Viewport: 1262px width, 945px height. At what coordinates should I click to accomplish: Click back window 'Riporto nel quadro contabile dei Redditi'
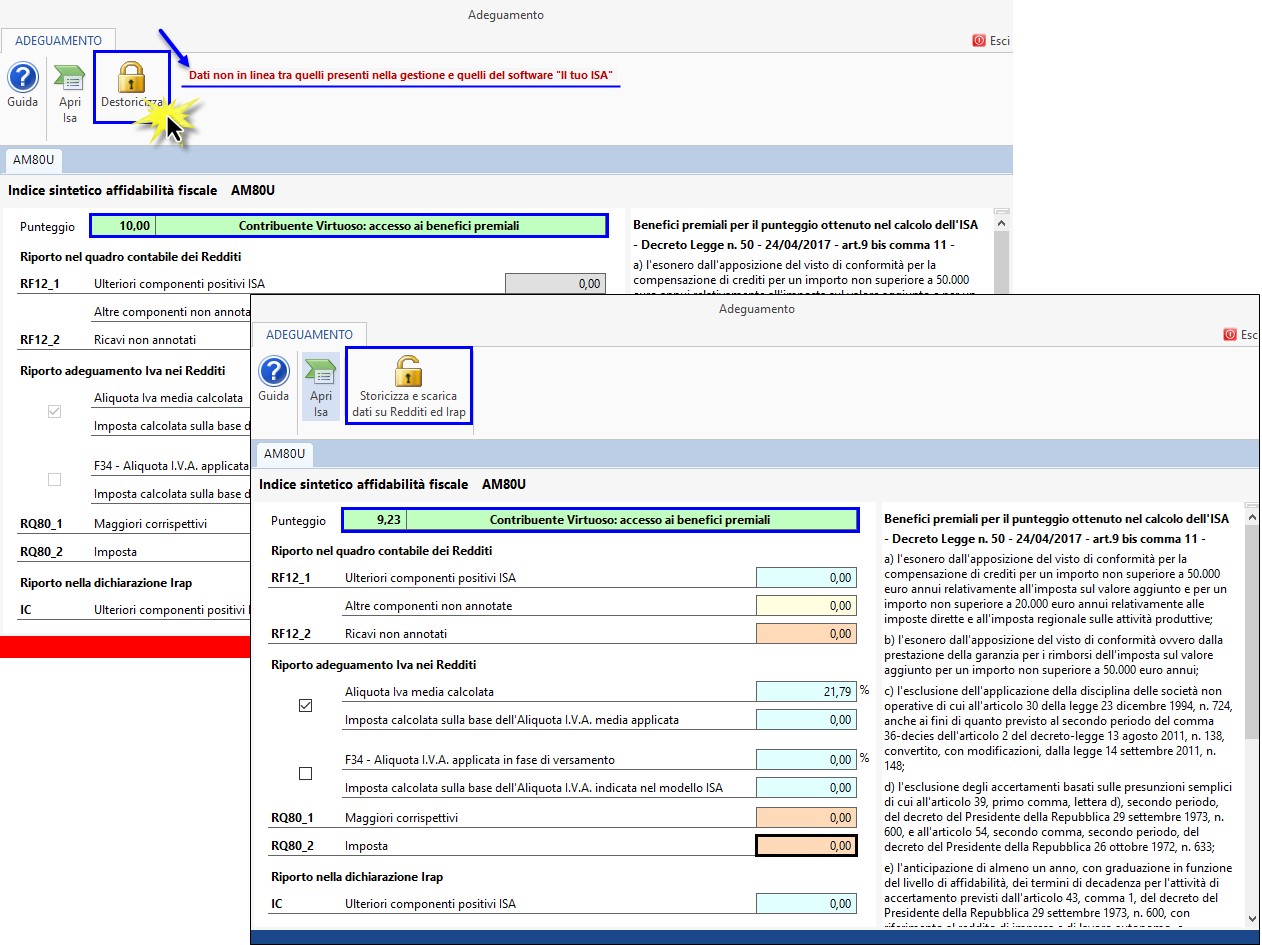pos(130,256)
